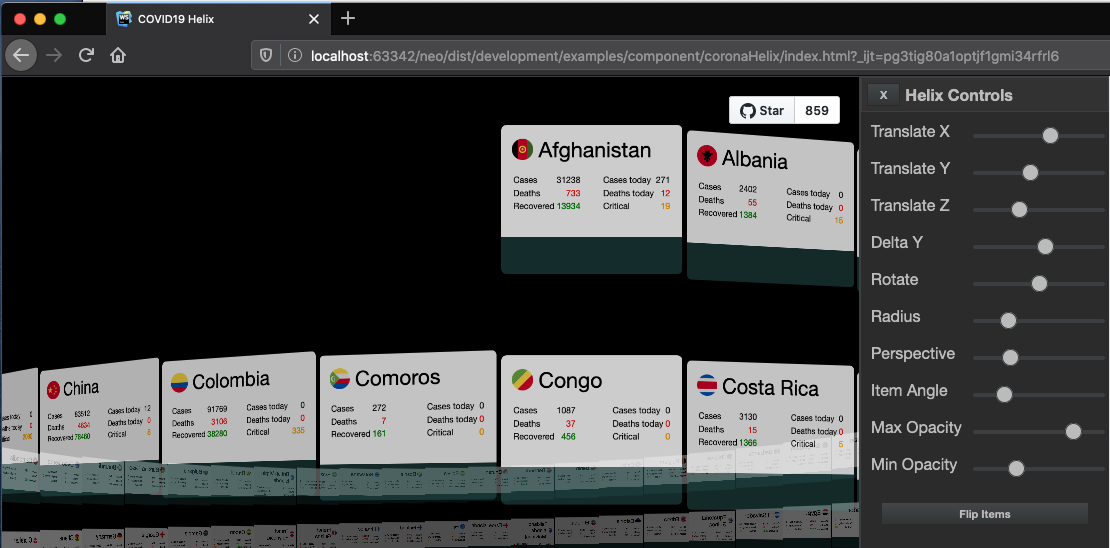Click the Helix Controls panel title
1110x548 pixels.
click(959, 95)
